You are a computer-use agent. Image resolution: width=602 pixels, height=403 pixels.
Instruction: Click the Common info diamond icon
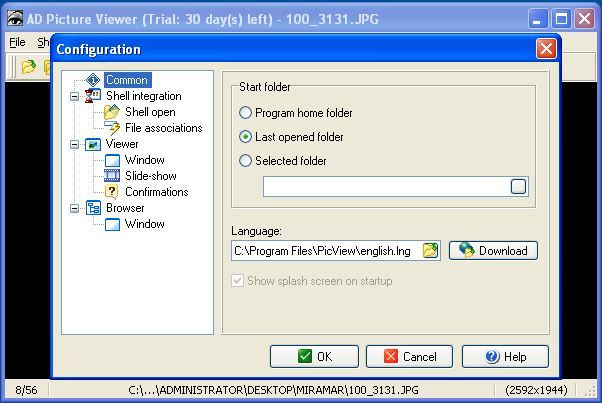93,80
